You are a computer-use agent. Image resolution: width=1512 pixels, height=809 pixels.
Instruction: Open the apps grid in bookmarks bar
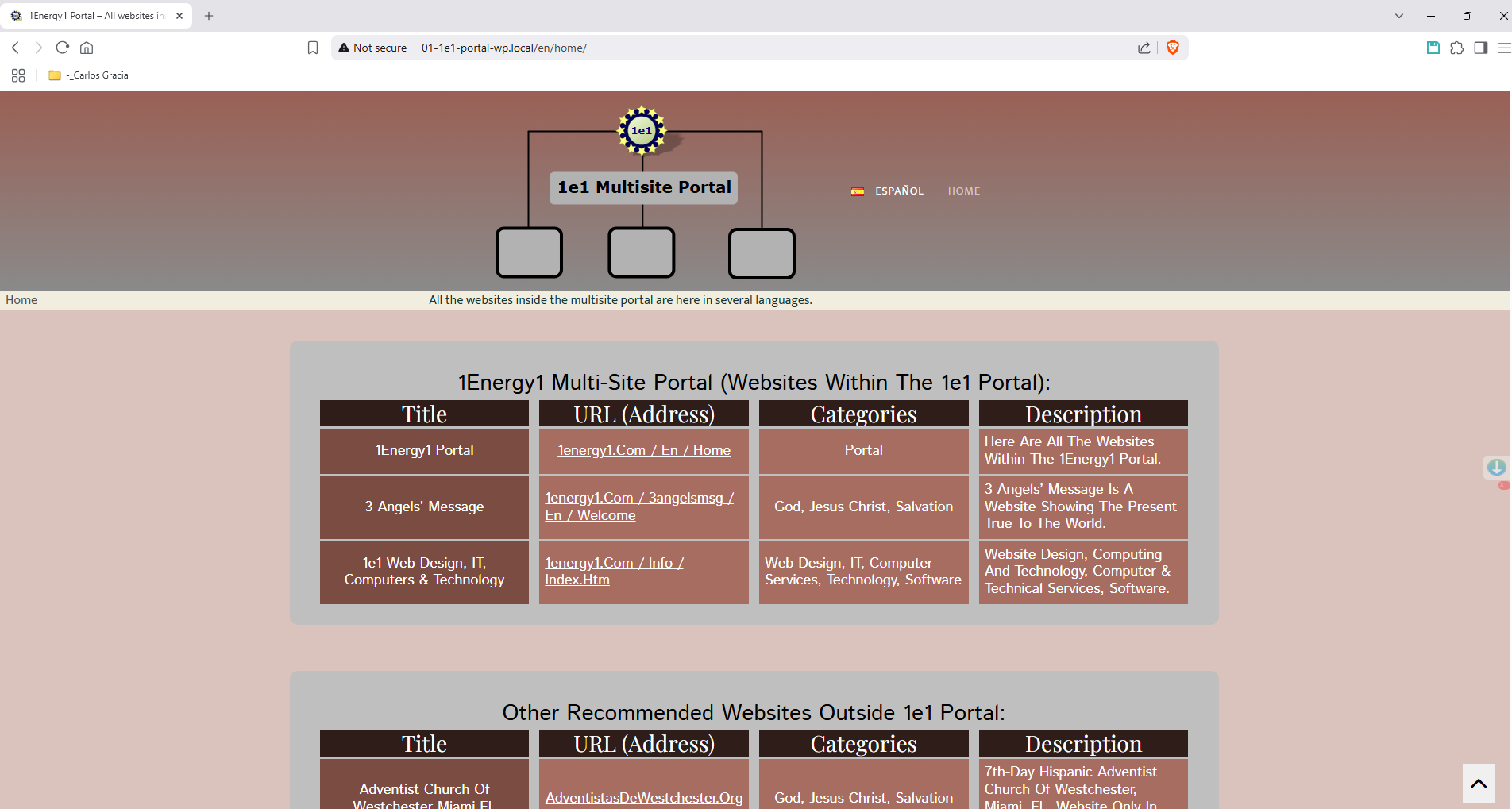pos(18,75)
